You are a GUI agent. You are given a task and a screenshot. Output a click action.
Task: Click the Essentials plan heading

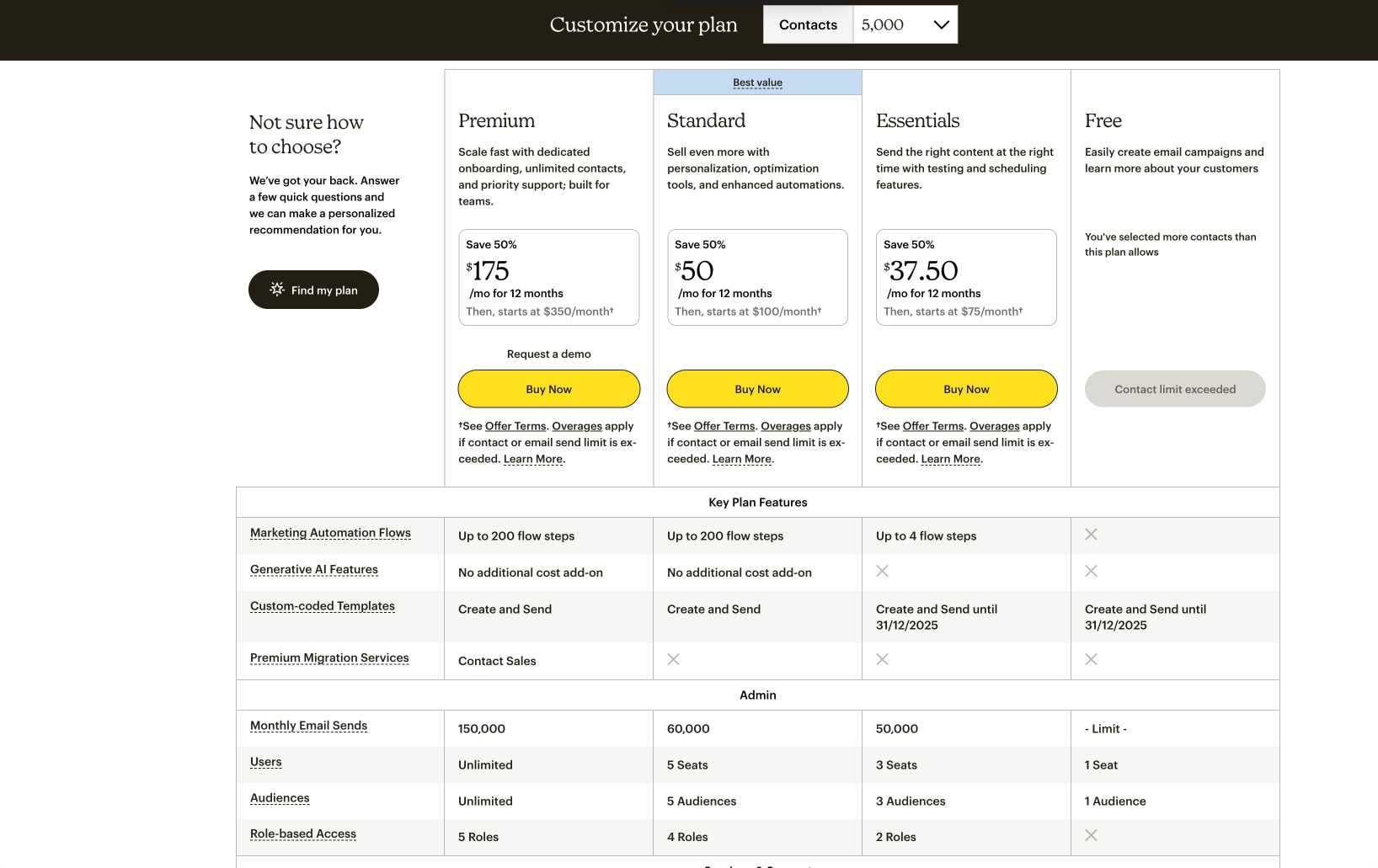[x=918, y=120]
